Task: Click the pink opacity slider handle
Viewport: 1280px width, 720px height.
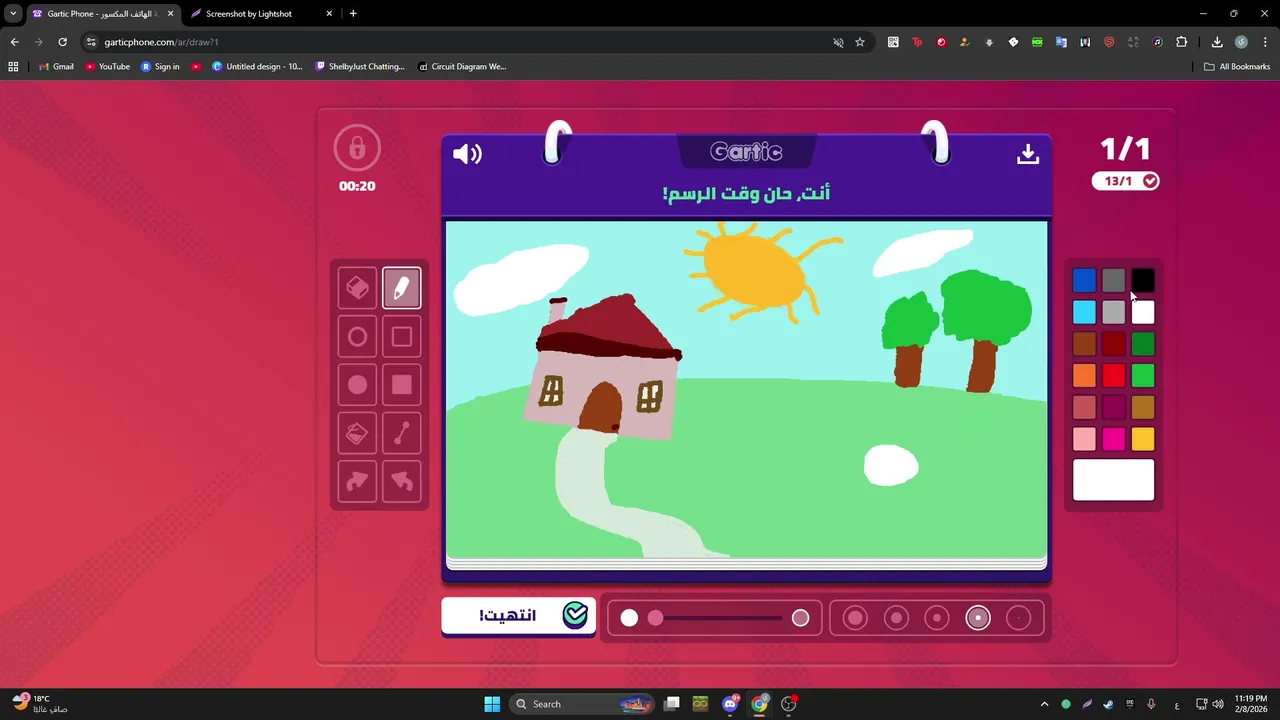Action: 655,618
